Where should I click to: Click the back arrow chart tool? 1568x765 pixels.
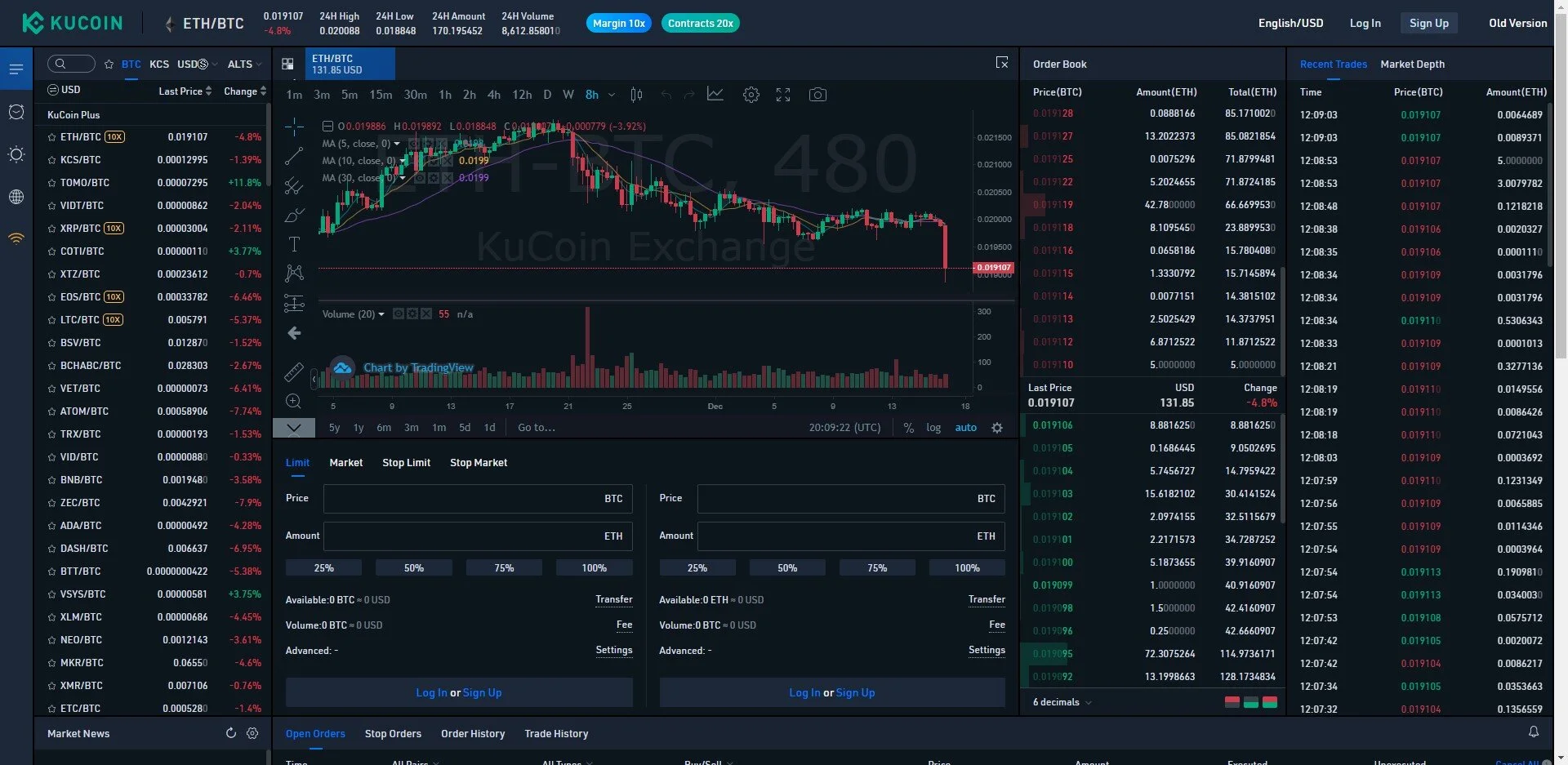(294, 333)
